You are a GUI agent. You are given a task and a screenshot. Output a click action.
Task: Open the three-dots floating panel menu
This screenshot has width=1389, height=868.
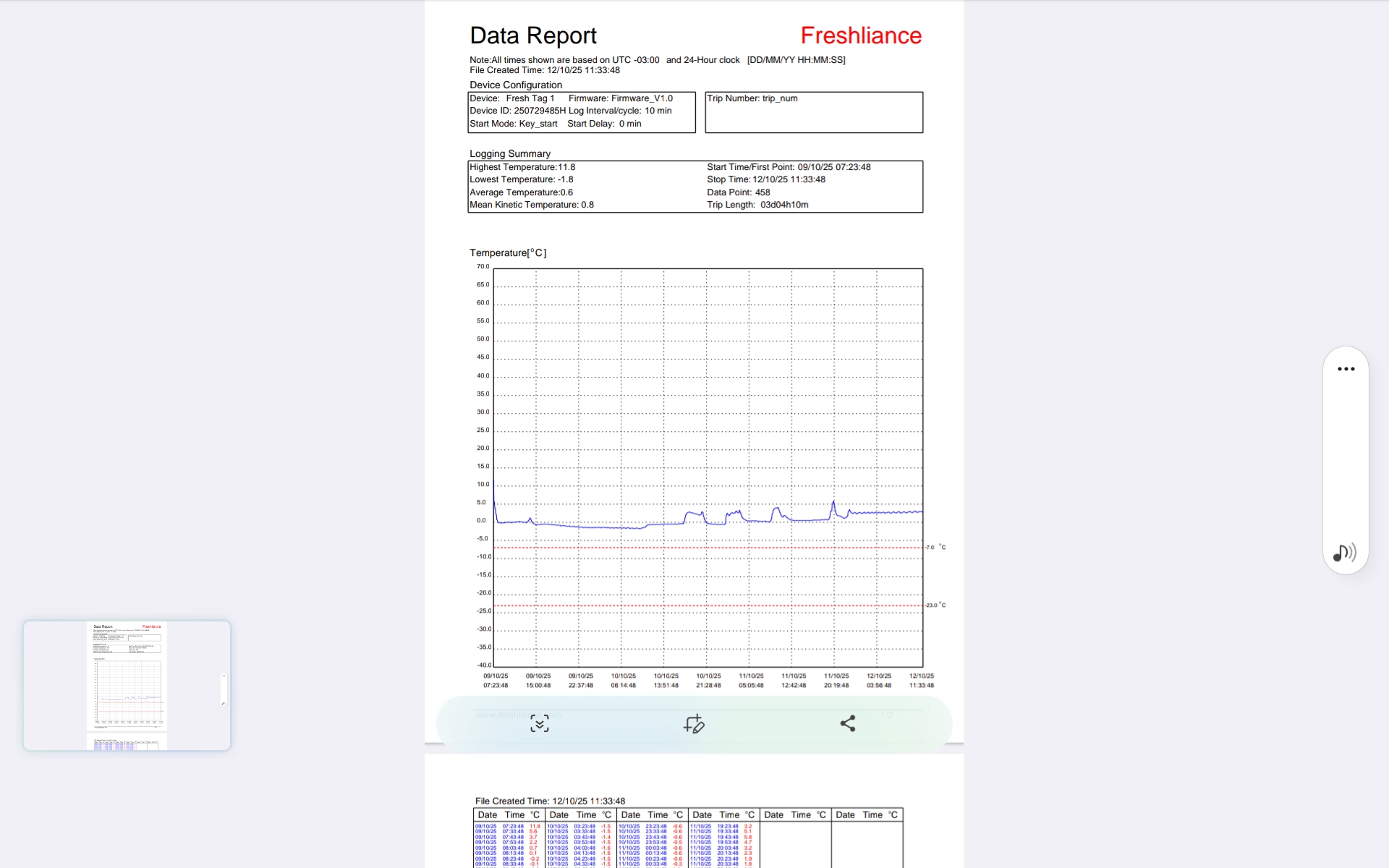point(1346,369)
